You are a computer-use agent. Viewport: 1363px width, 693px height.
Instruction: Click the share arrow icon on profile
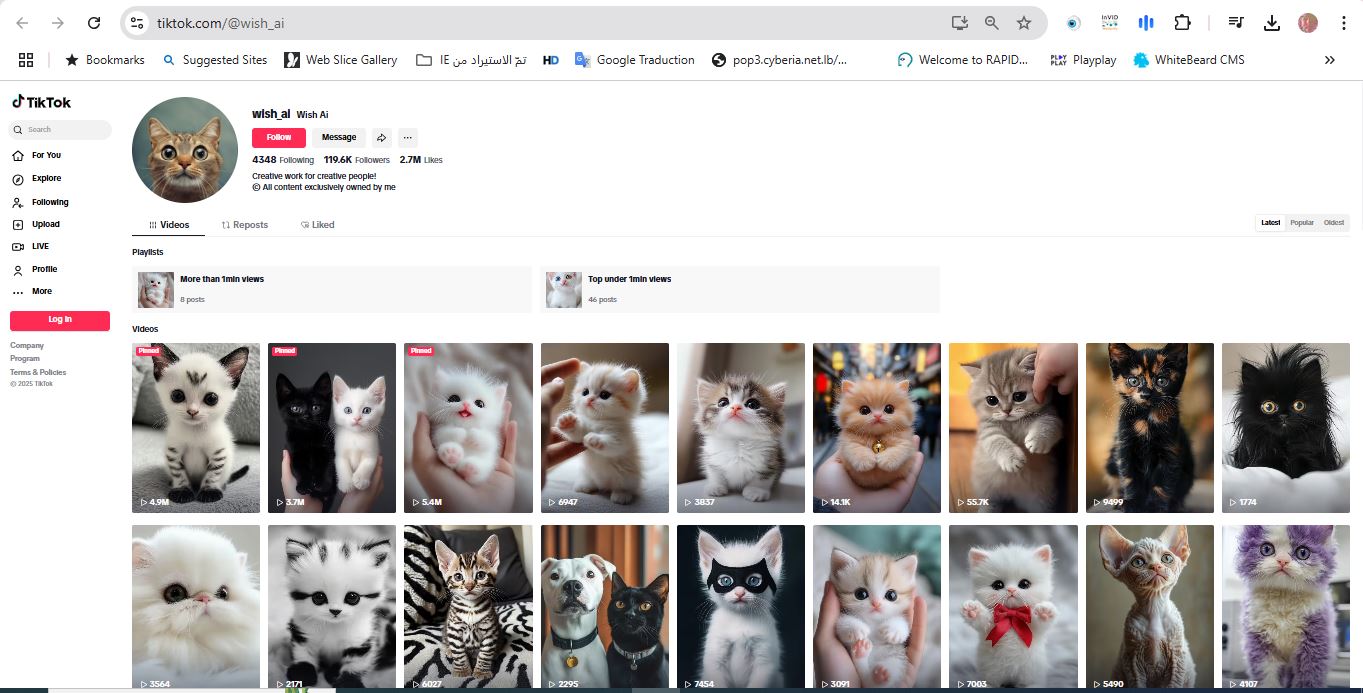pyautogui.click(x=381, y=138)
